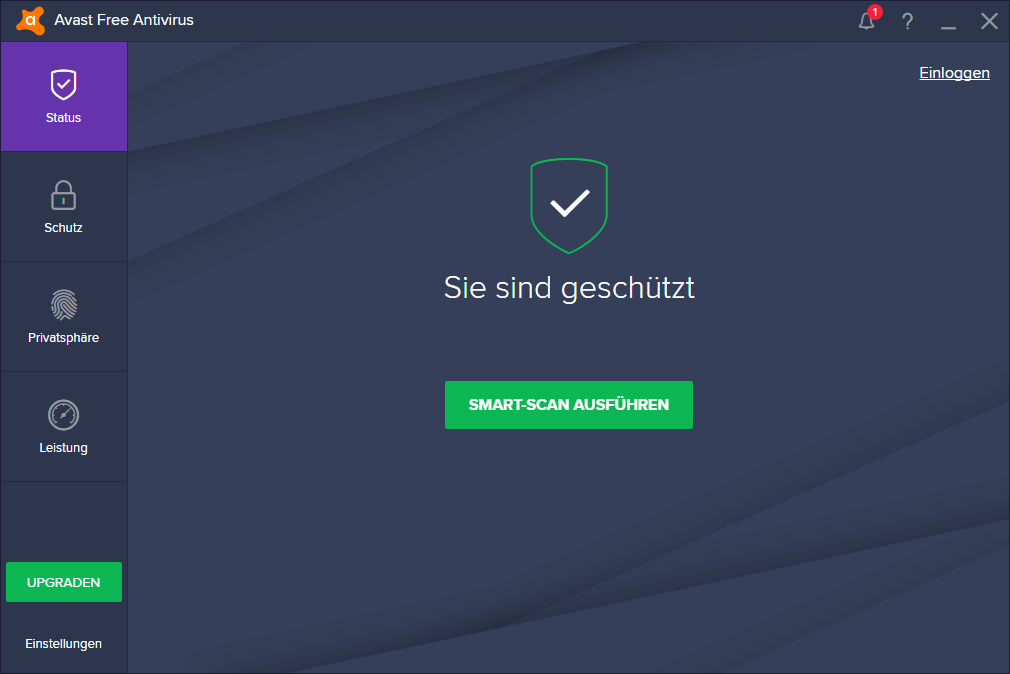
Task: Select the Status shield icon in sidebar
Action: coord(64,84)
